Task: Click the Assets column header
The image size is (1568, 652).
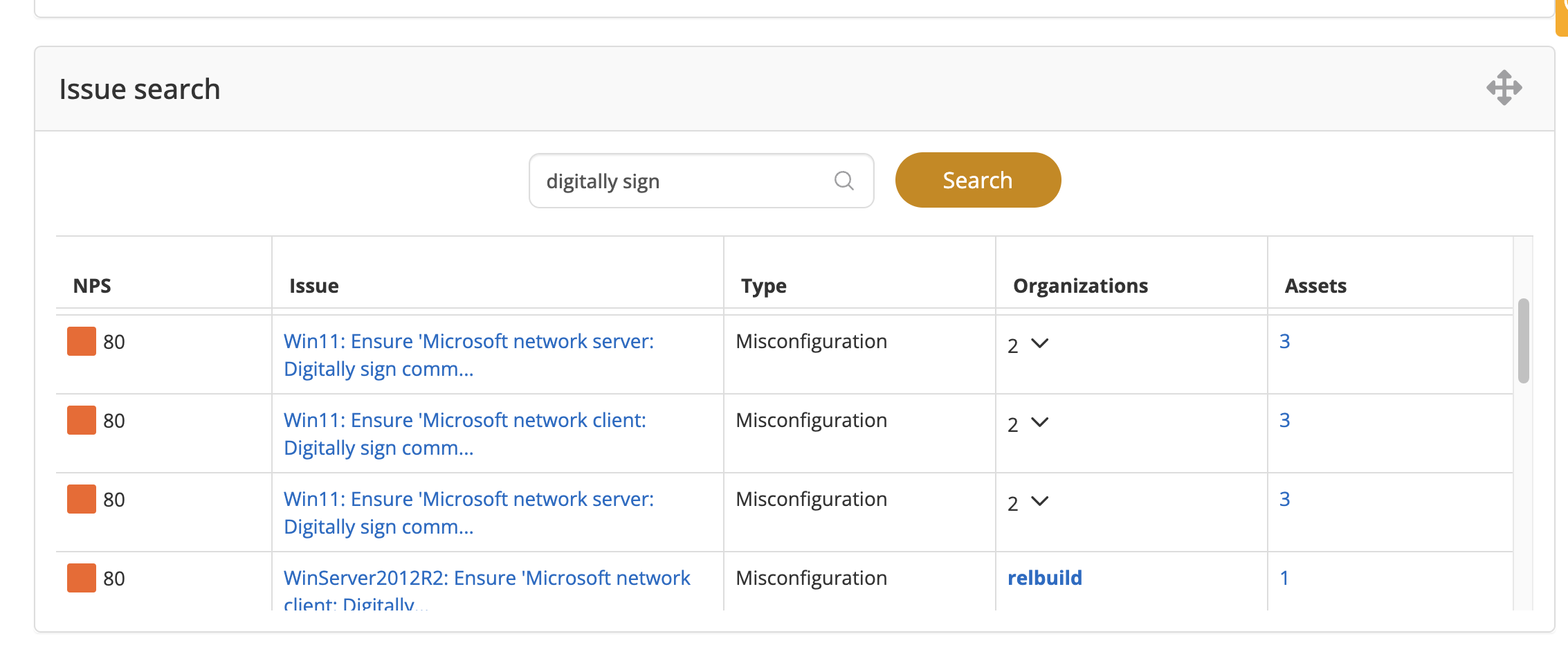Action: (x=1315, y=286)
